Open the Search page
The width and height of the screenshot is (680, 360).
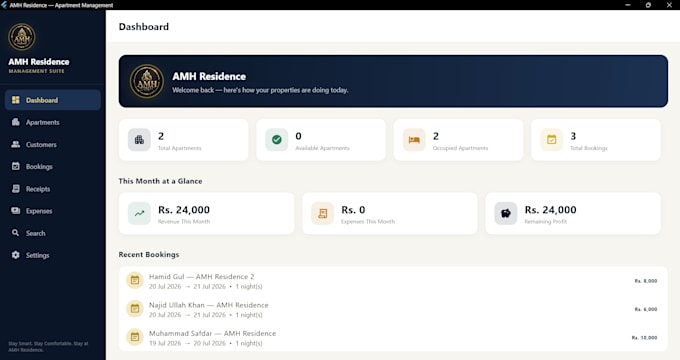53,233
